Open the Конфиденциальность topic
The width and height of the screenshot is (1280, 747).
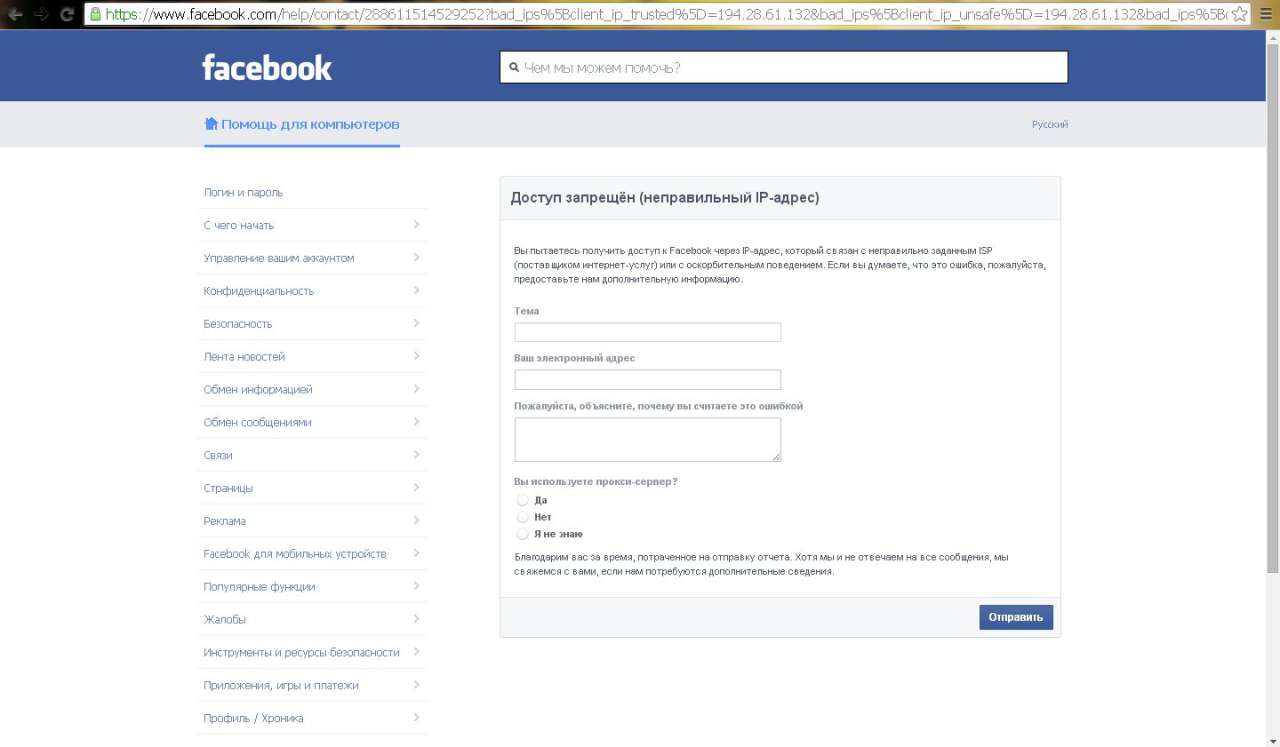pyautogui.click(x=258, y=291)
